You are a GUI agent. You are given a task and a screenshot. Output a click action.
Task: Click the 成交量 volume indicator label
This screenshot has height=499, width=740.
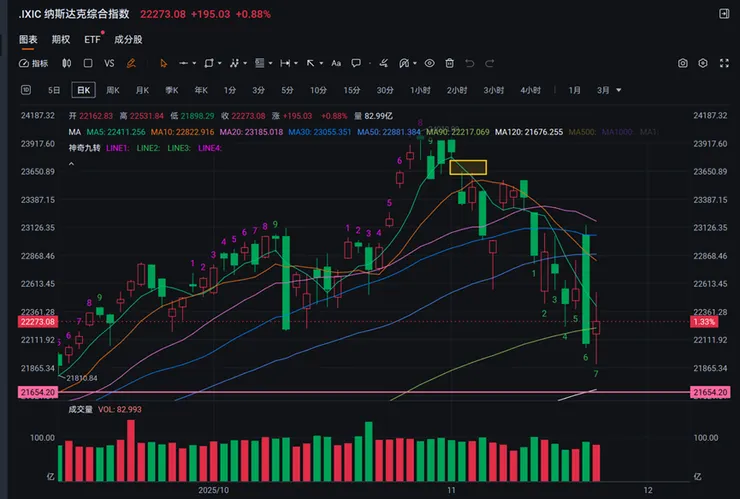(80, 409)
